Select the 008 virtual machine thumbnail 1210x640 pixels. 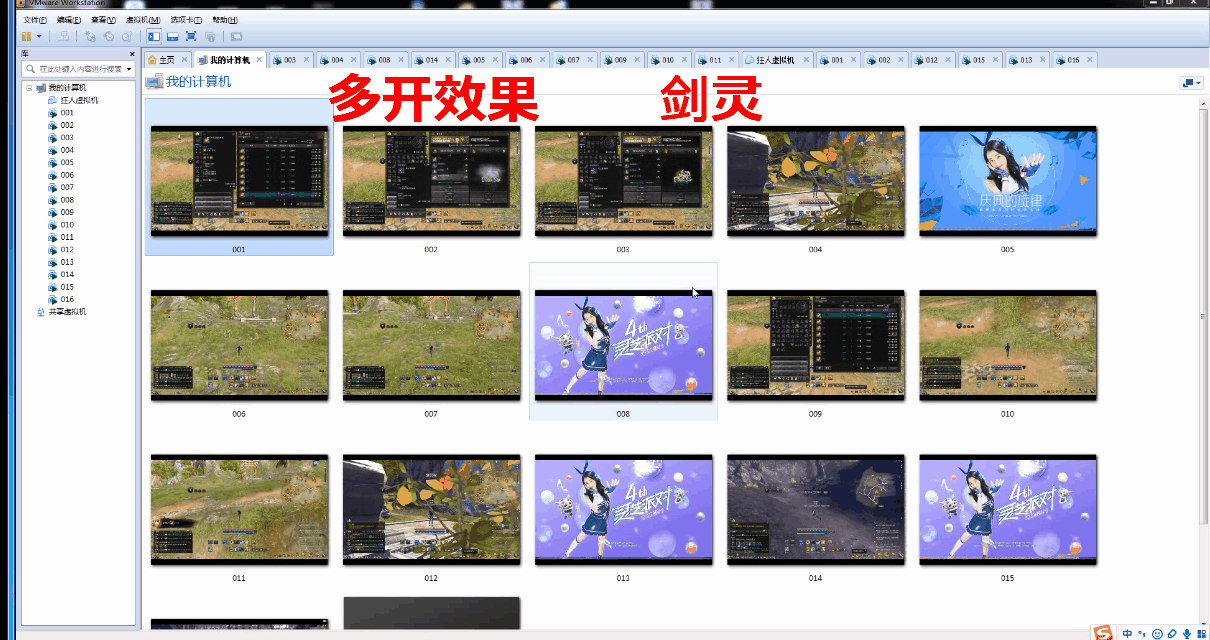[623, 345]
